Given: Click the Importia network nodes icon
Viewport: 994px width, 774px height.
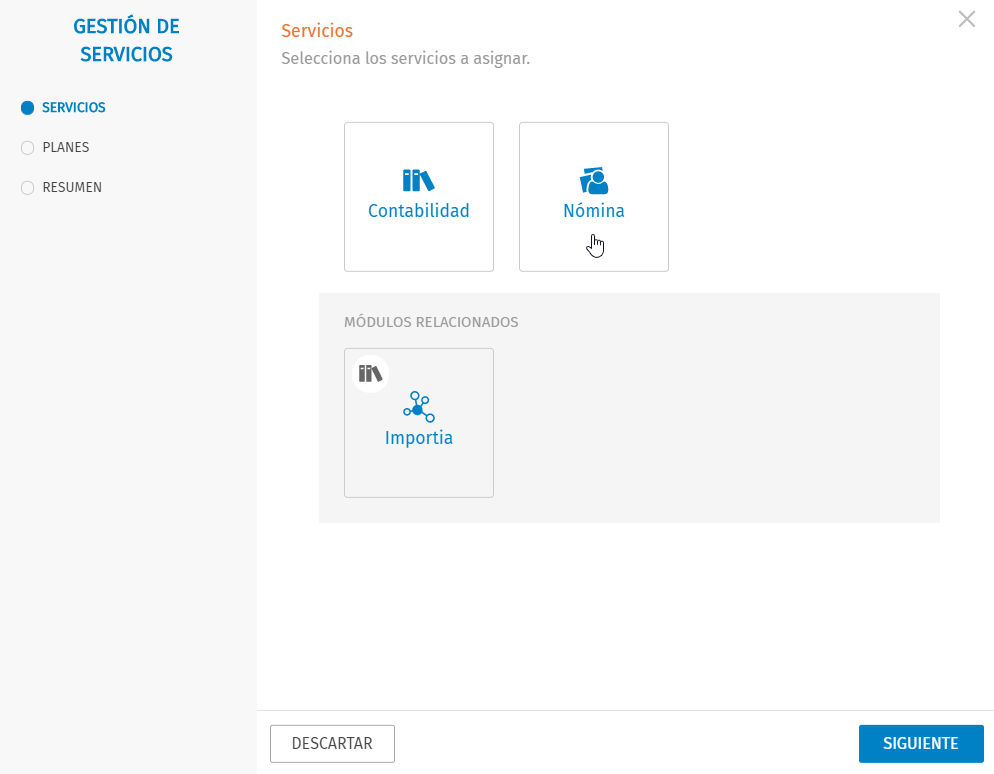Looking at the screenshot, I should pos(418,407).
